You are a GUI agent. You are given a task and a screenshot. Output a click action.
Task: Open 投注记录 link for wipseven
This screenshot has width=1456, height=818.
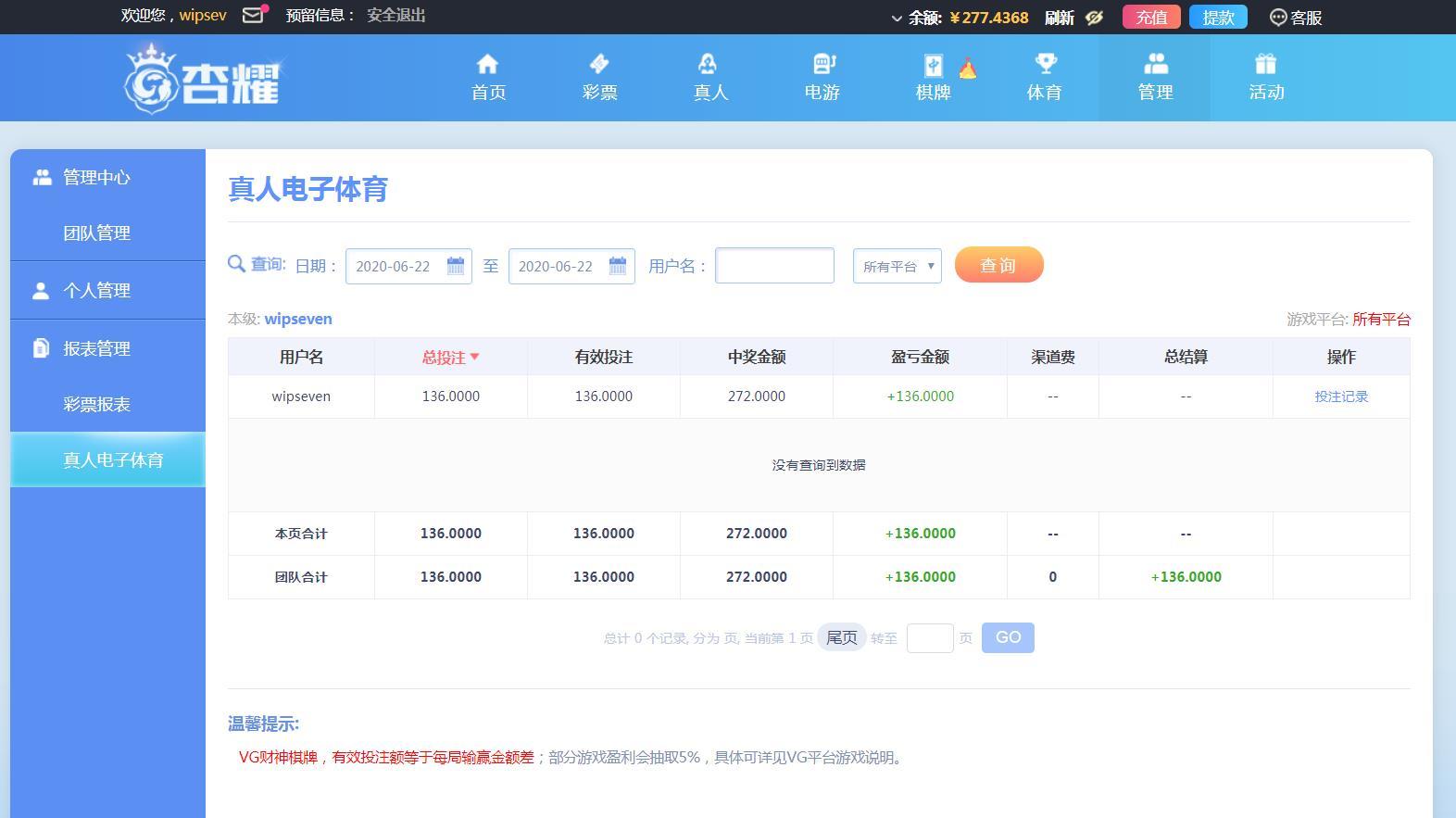1340,396
